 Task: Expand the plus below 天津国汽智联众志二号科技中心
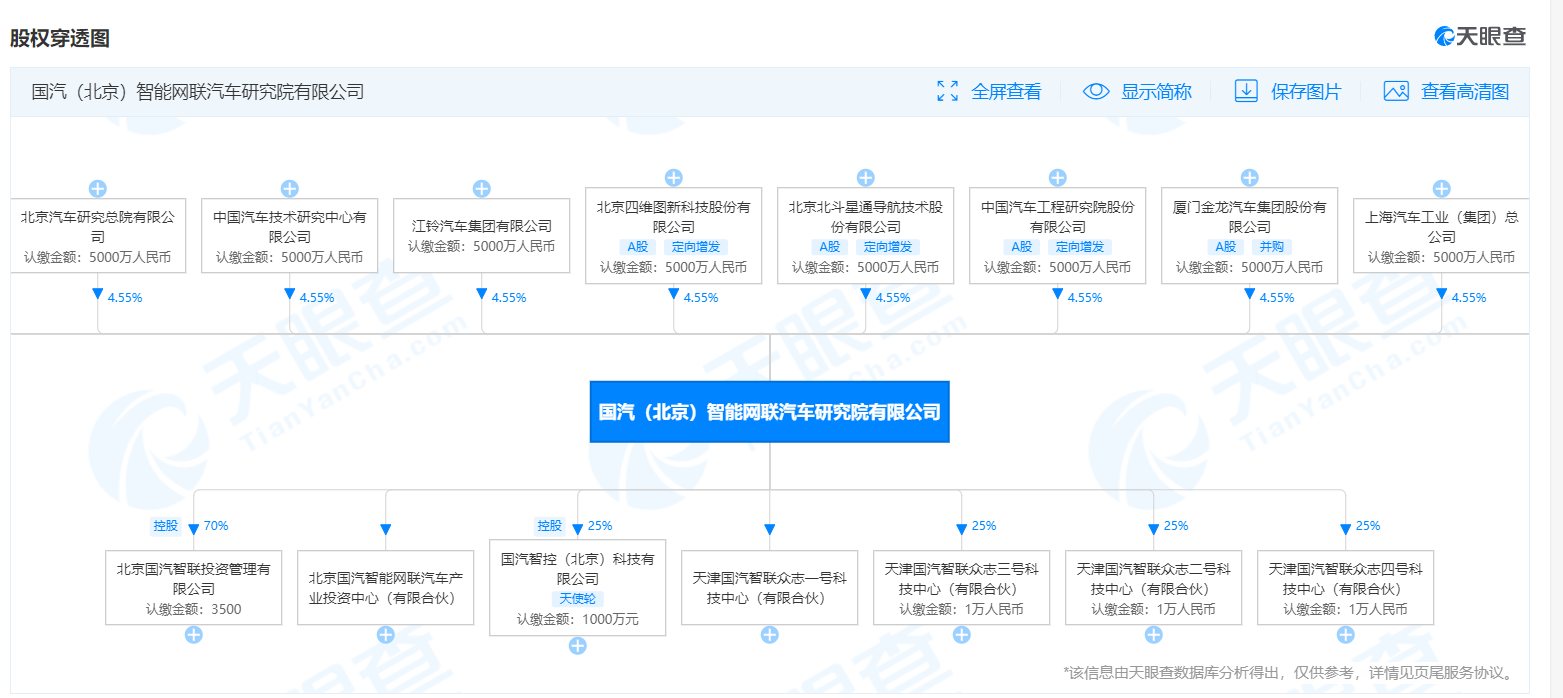[x=1154, y=635]
